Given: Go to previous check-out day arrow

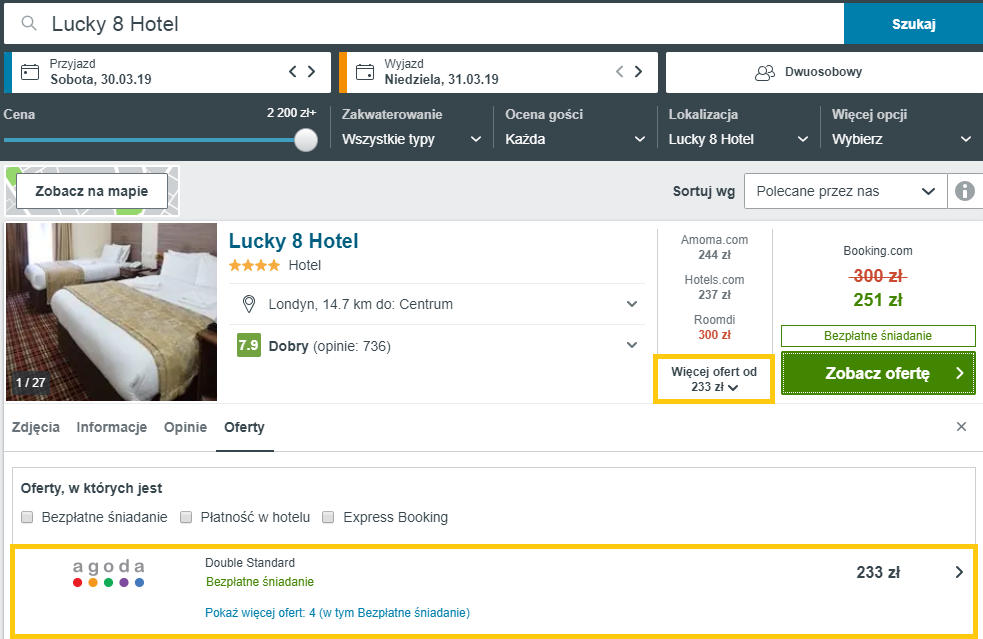Looking at the screenshot, I should [x=619, y=72].
